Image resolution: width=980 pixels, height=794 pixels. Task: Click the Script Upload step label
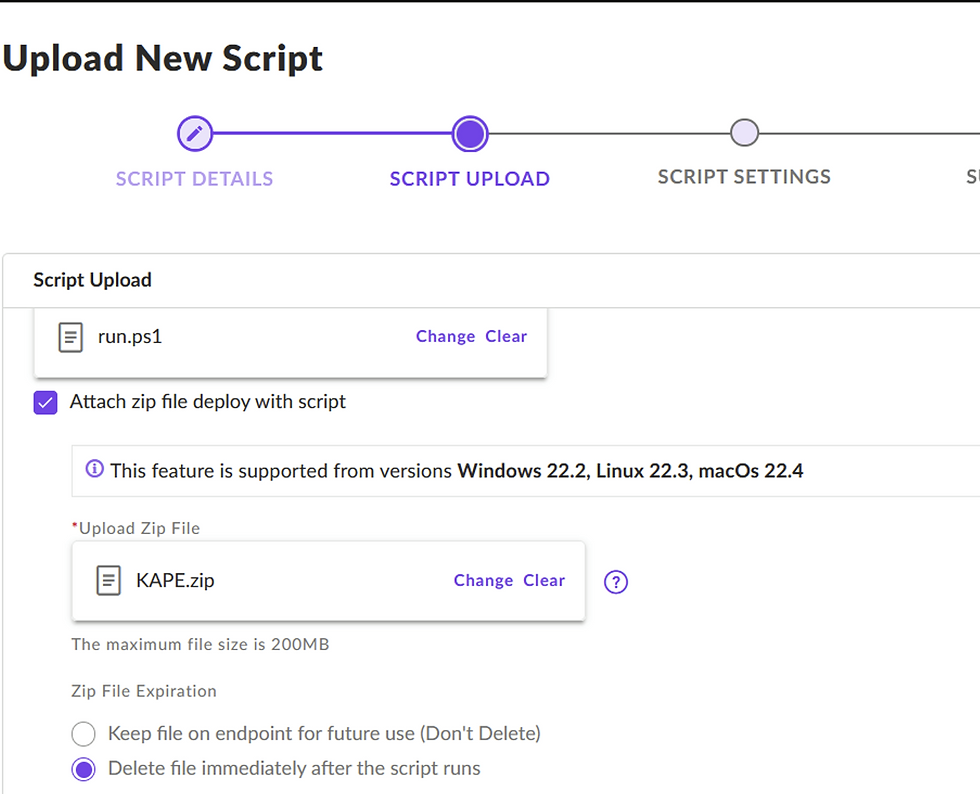point(469,179)
